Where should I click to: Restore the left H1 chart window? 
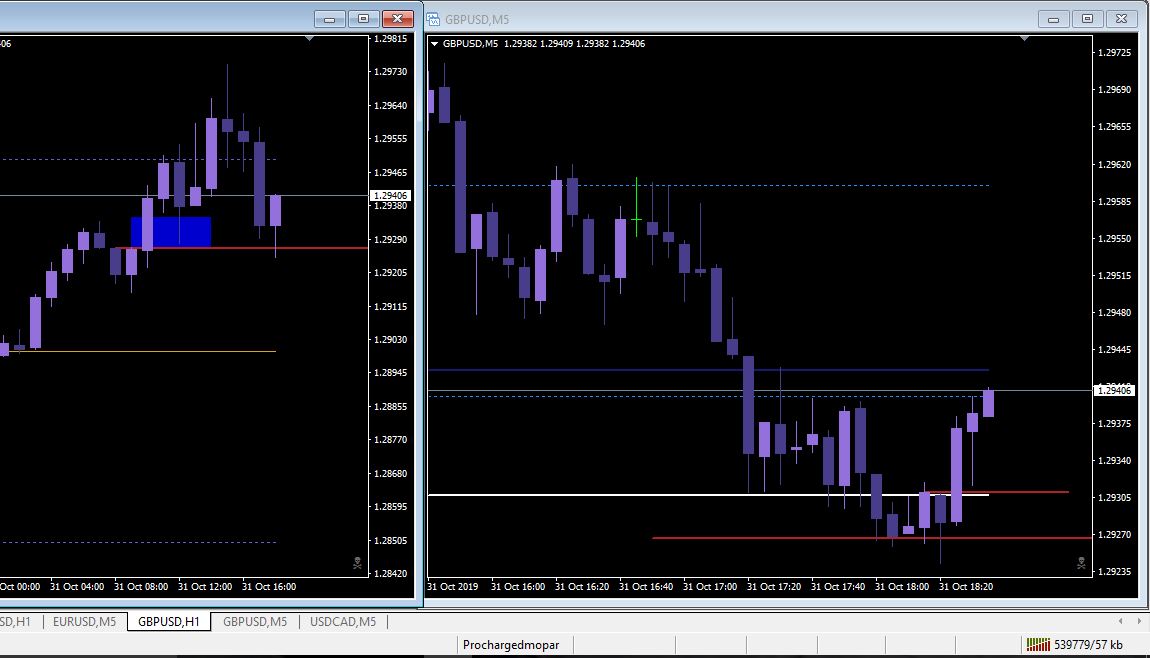364,19
